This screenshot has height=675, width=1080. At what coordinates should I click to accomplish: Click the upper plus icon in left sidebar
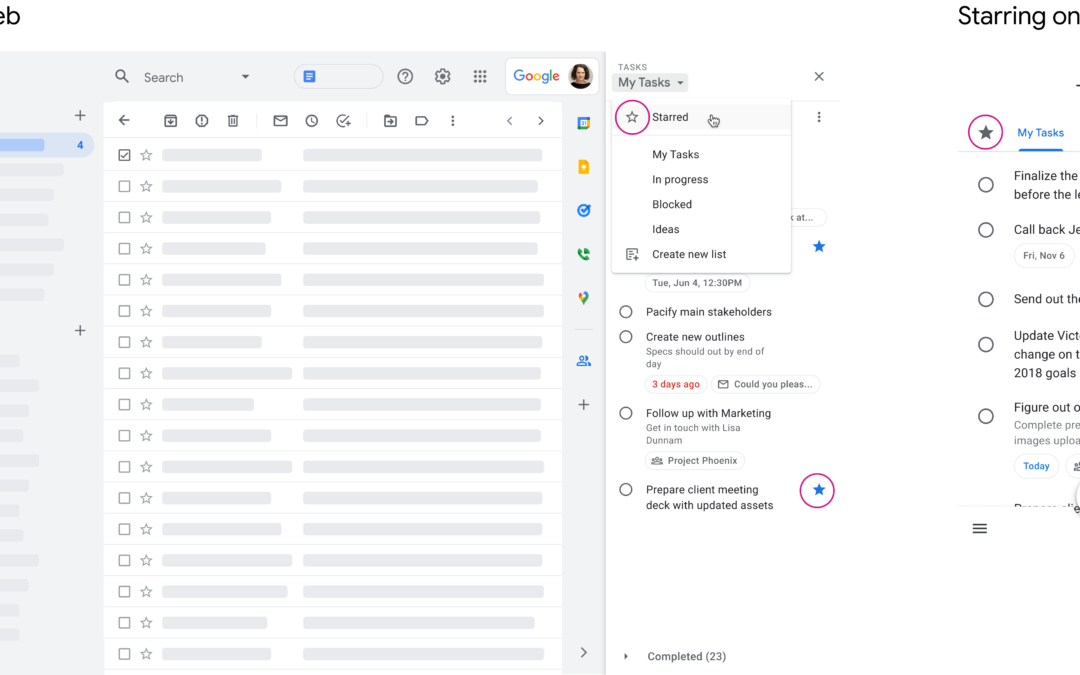pos(80,115)
